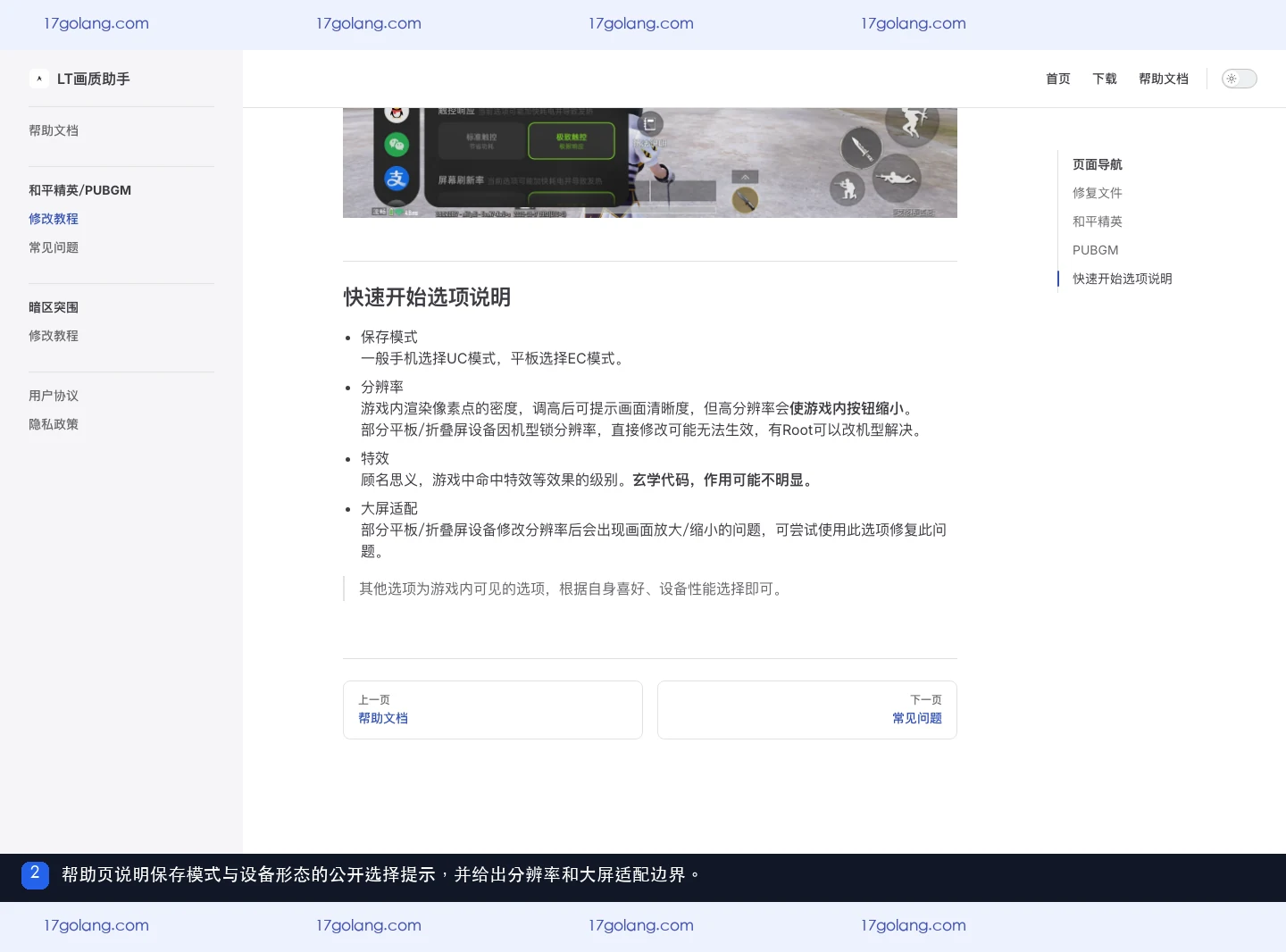1286x952 pixels.
Task: Click the 分辨率 list item title
Action: pos(382,387)
